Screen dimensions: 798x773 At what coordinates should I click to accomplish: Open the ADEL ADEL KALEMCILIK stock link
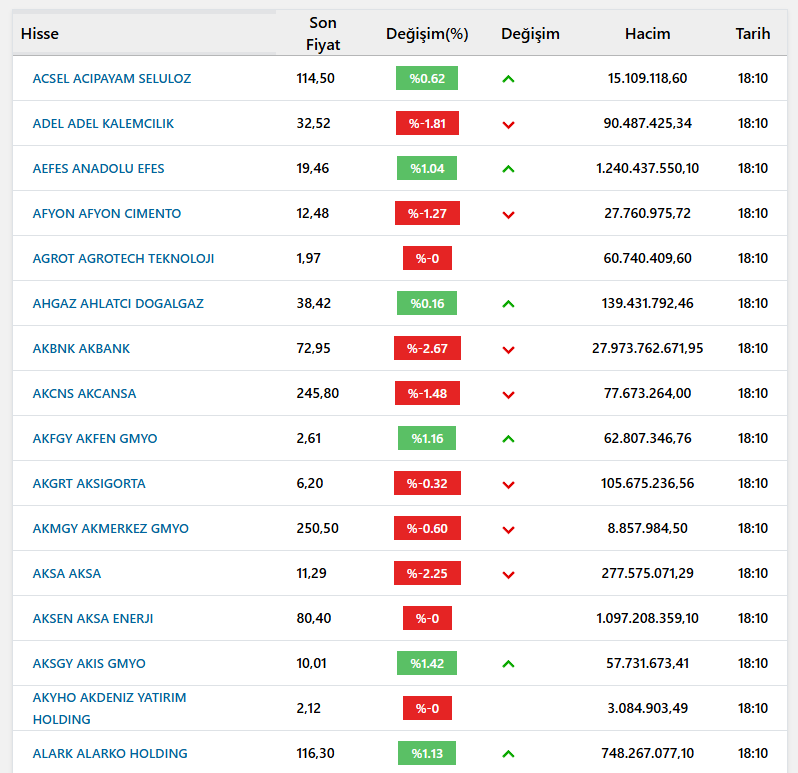coord(103,123)
